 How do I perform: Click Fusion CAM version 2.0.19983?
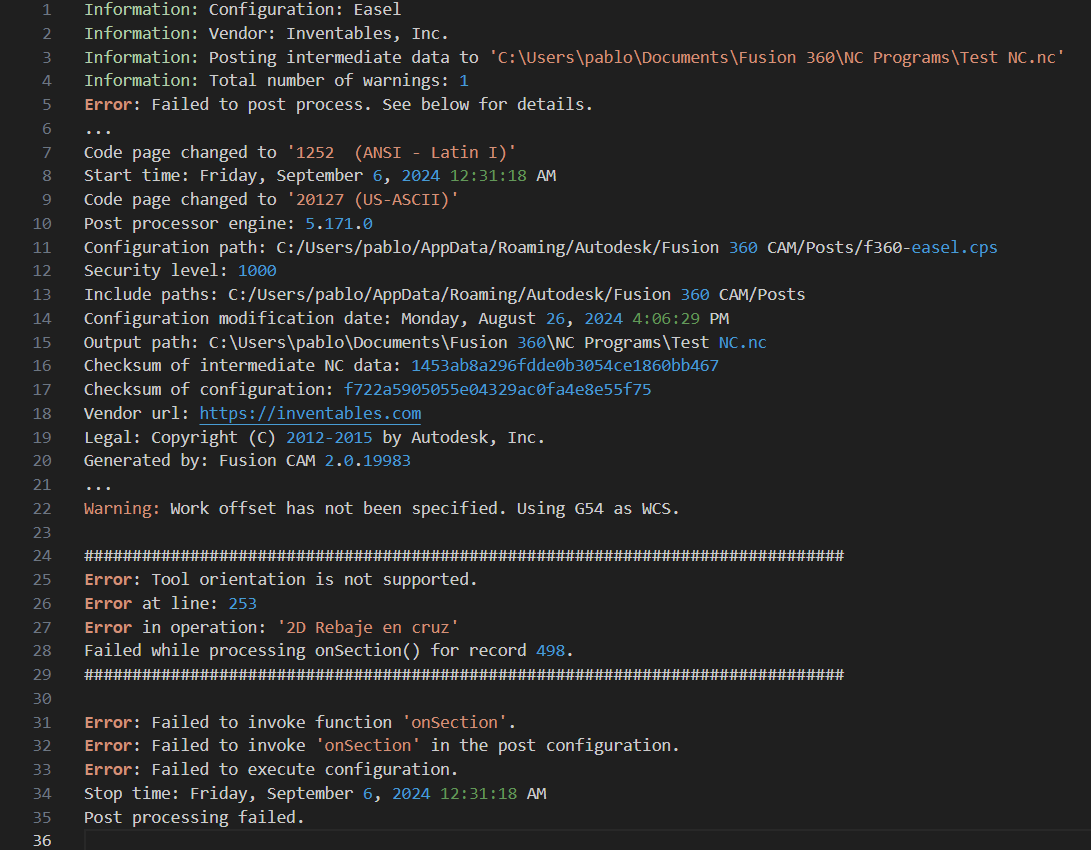[367, 460]
